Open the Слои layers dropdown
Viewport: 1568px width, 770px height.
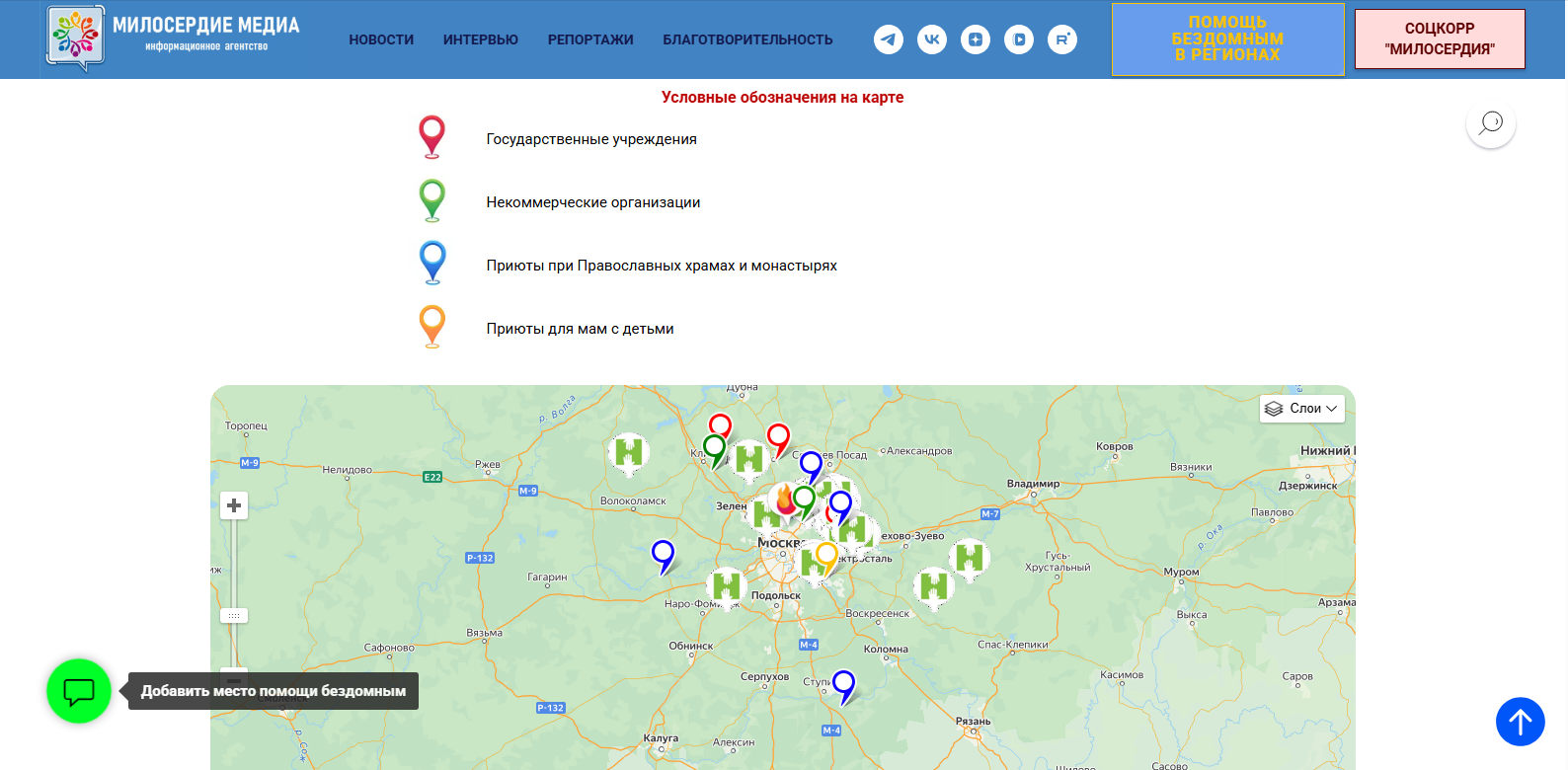[x=1302, y=409]
